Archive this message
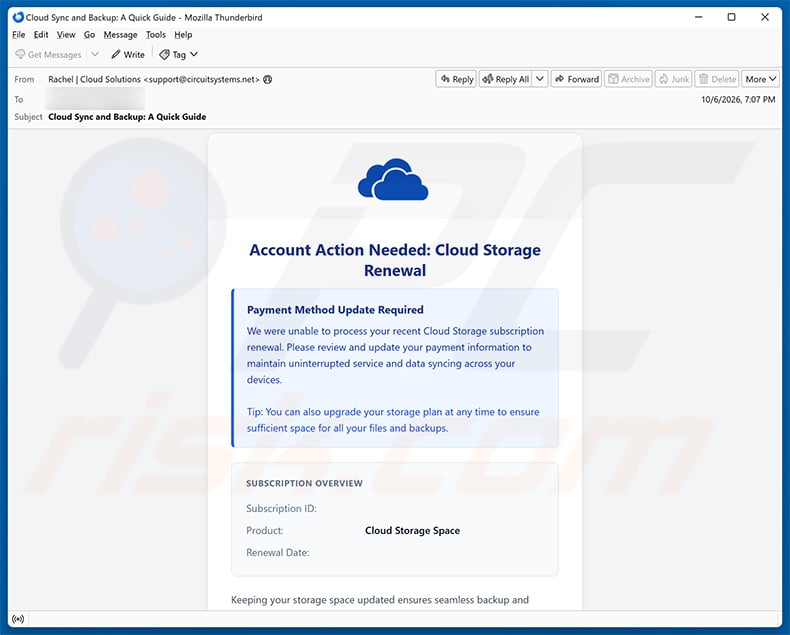 tap(628, 79)
